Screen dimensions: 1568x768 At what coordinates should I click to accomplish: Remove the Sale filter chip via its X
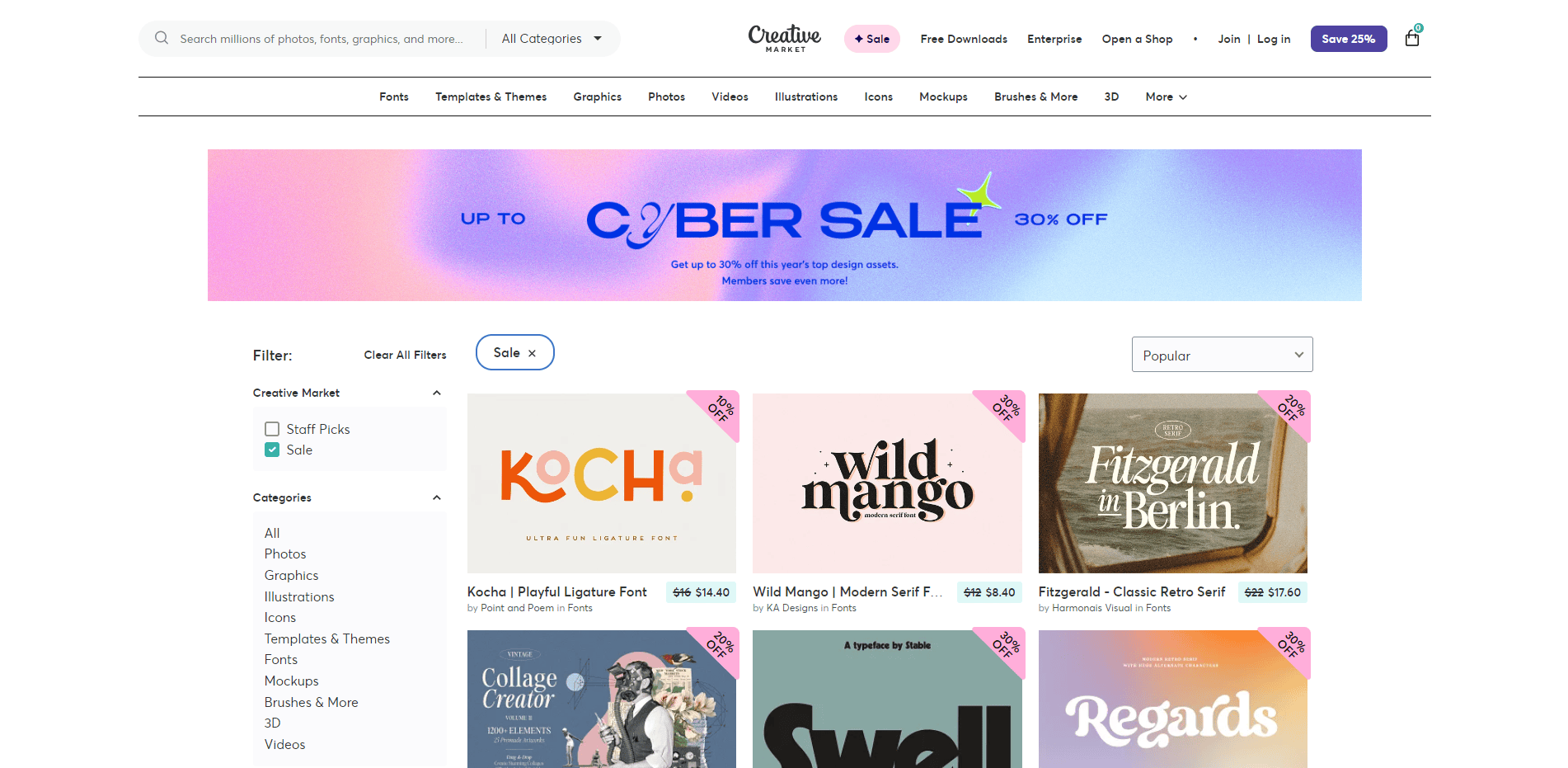coord(532,353)
